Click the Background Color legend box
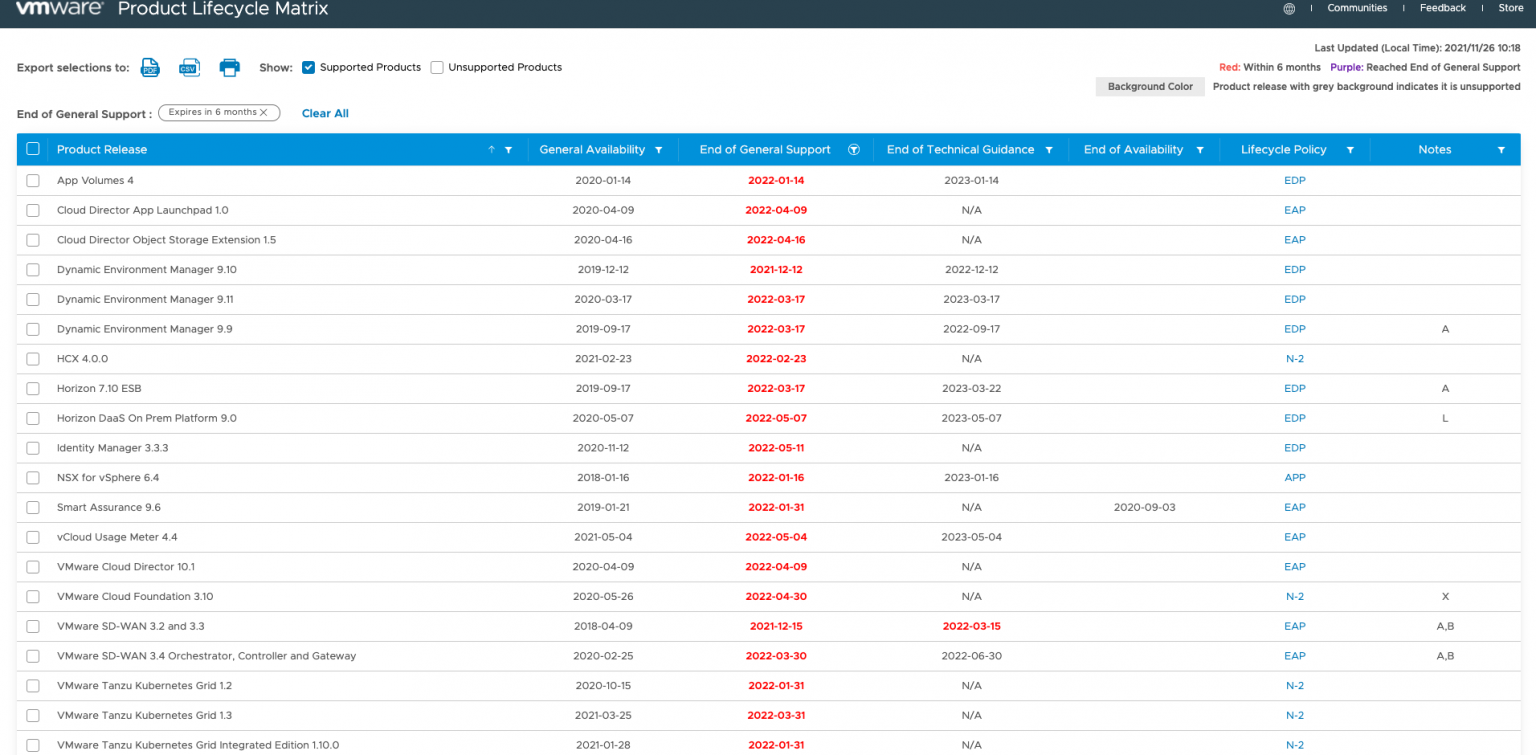 1150,87
